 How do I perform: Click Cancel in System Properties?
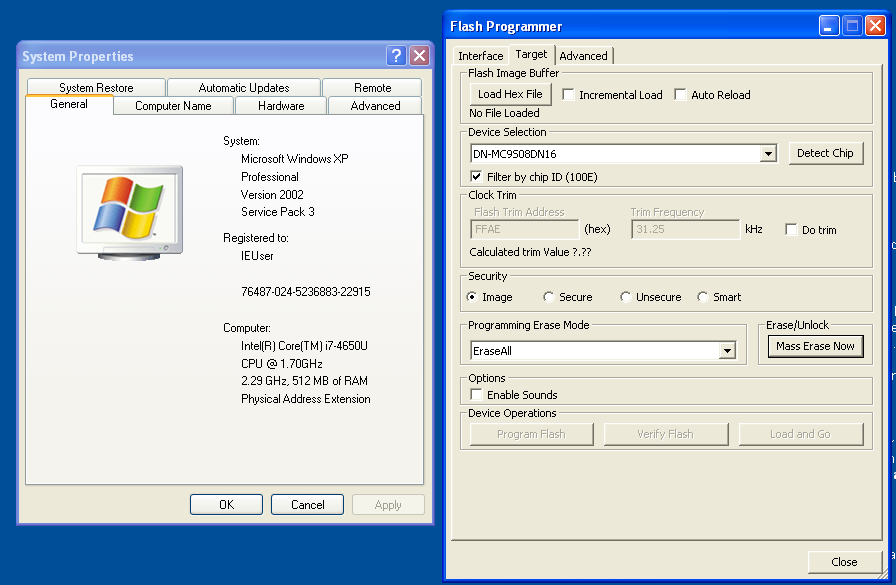click(307, 504)
